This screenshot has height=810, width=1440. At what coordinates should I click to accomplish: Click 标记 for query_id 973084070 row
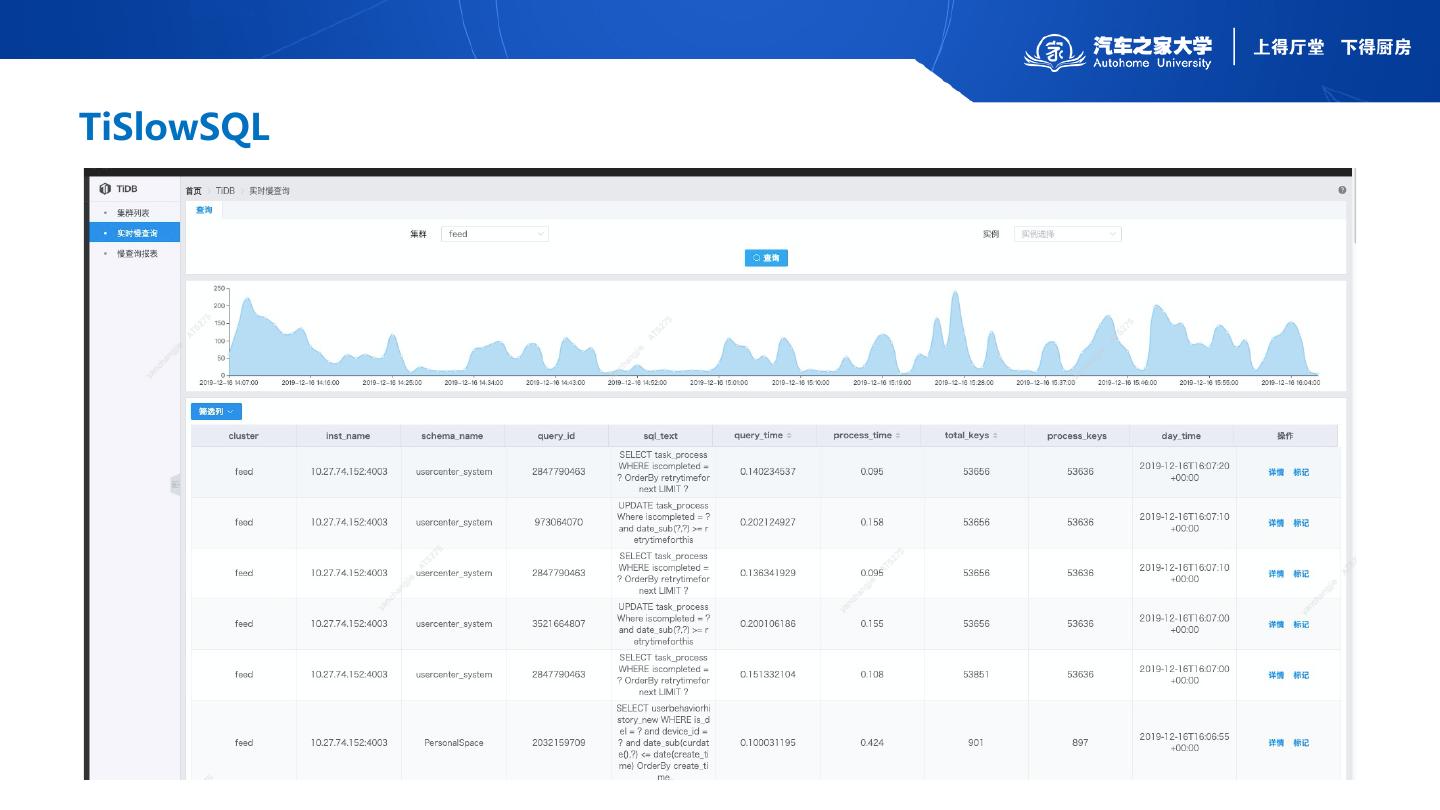tap(1300, 523)
